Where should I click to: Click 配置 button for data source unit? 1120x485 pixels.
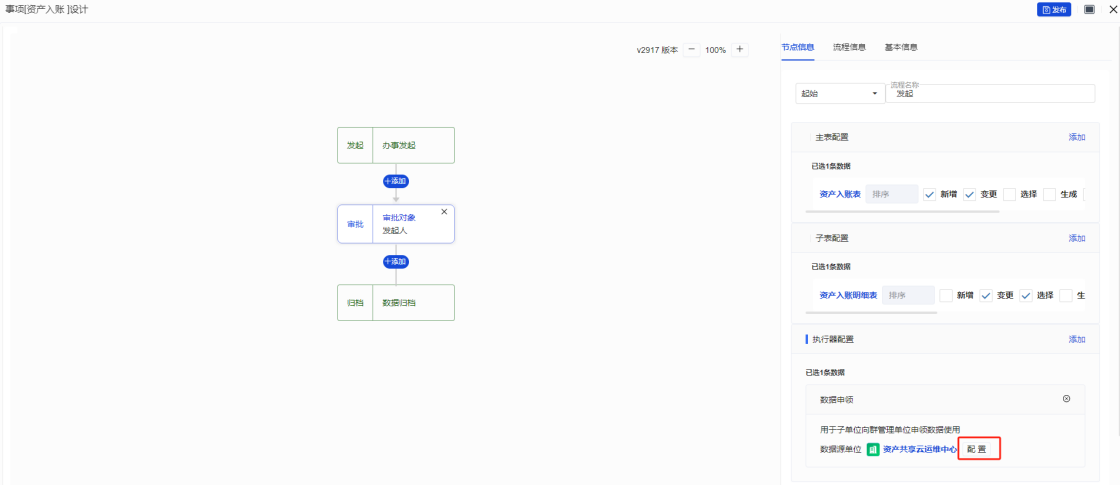click(979, 450)
